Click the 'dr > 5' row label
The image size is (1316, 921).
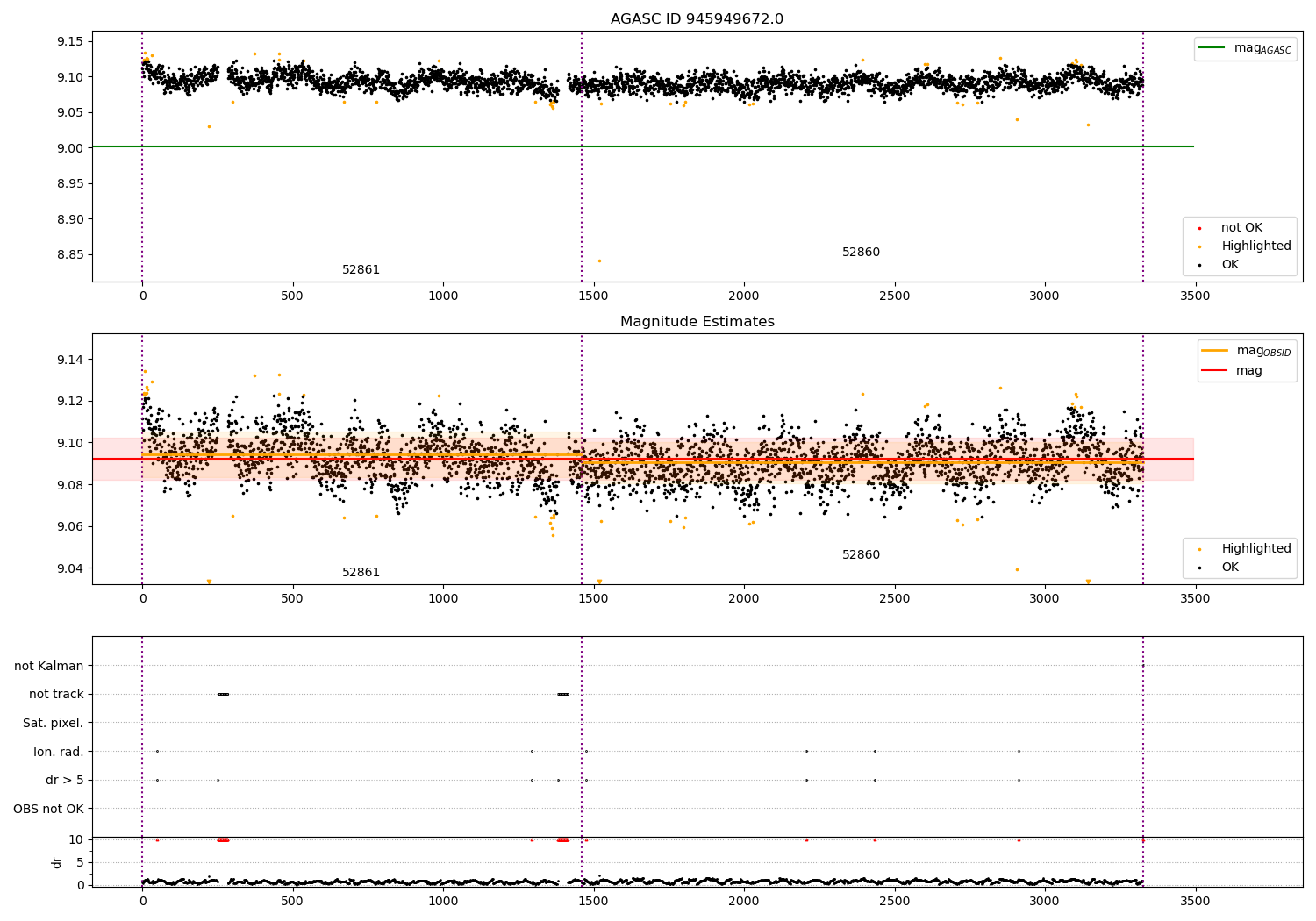click(65, 780)
